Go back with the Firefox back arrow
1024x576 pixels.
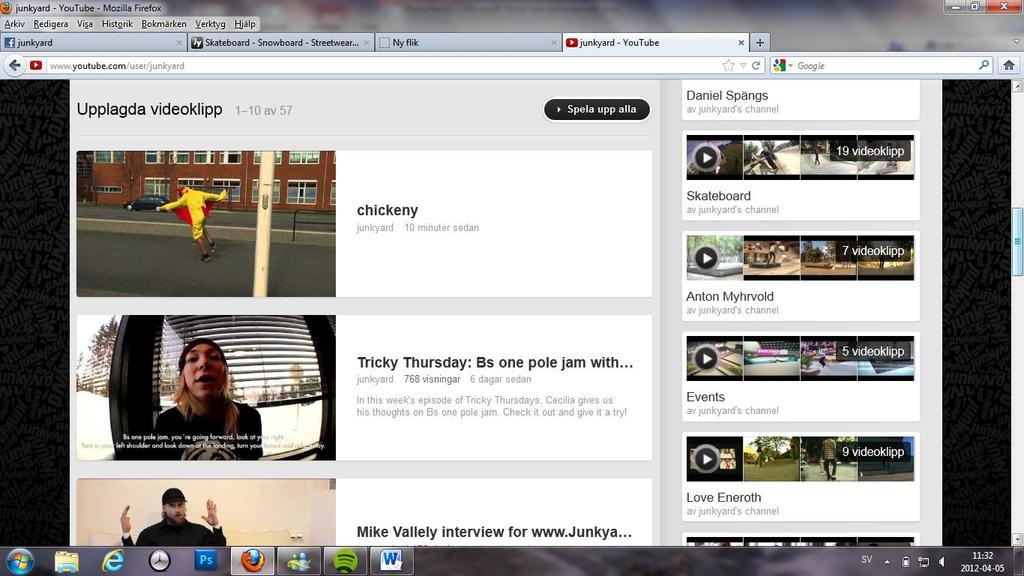tap(14, 65)
